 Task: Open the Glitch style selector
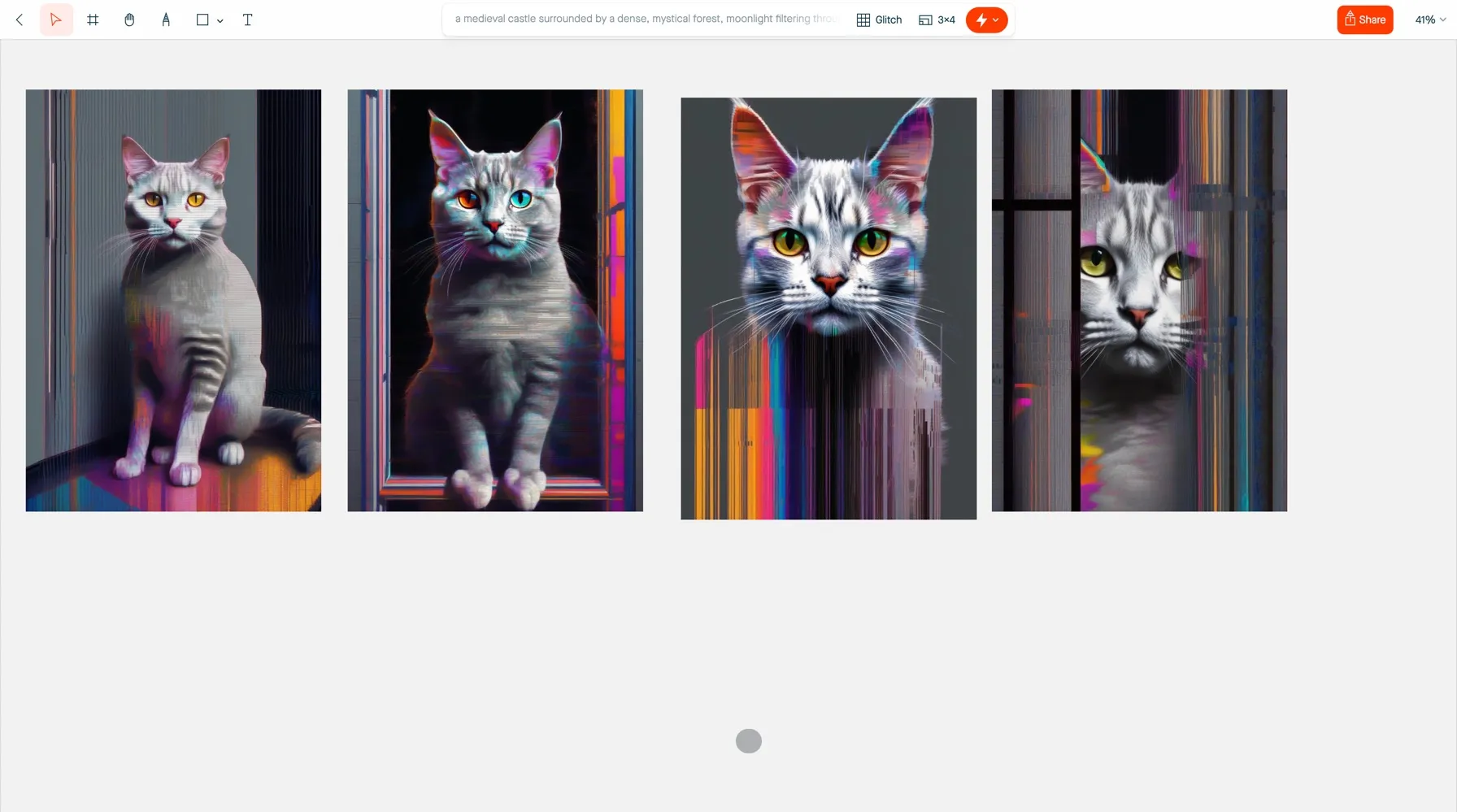pyautogui.click(x=878, y=20)
